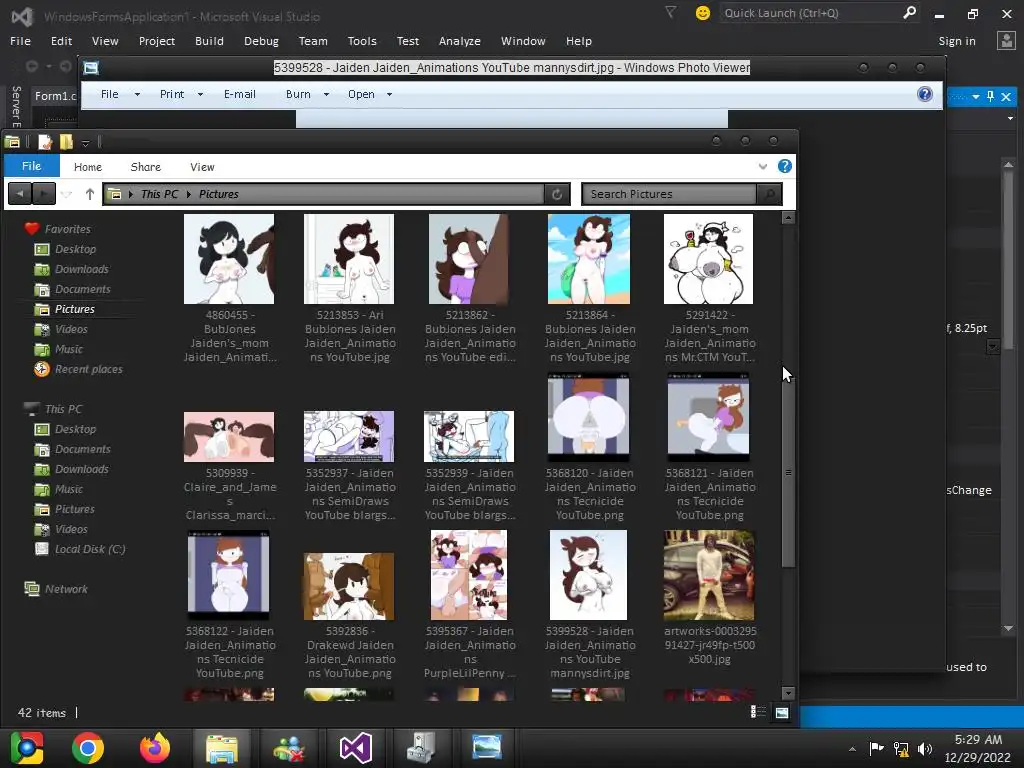This screenshot has width=1024, height=768.
Task: Open the Visual Studio Analyze menu
Action: click(x=460, y=41)
